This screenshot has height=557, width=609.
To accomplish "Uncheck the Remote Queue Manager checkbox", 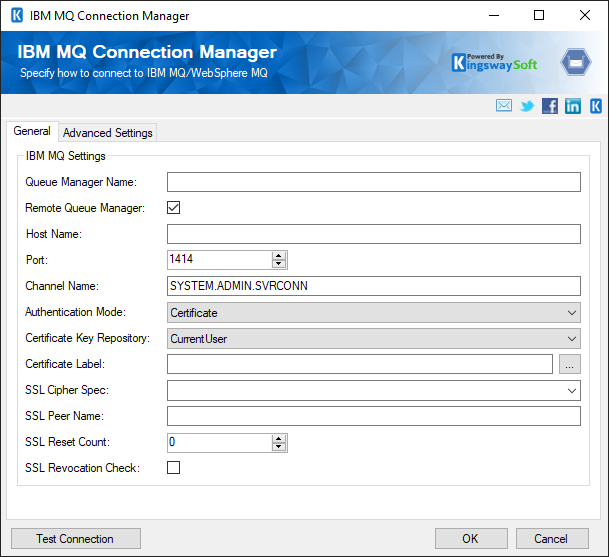I will pyautogui.click(x=174, y=207).
